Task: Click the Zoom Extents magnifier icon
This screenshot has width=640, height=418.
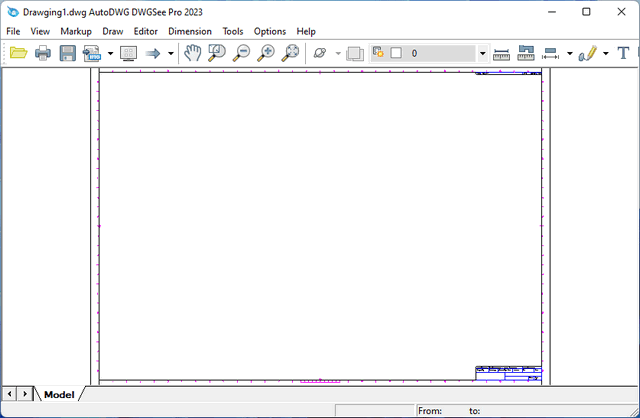Action: coord(291,53)
